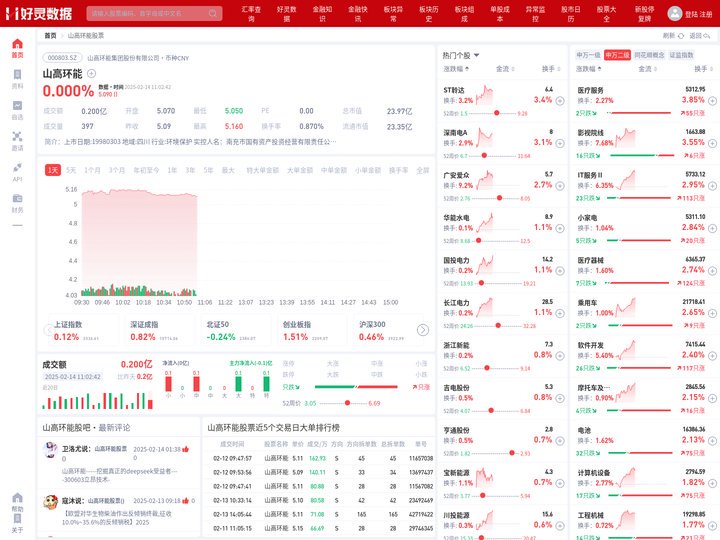Select the 1天 chart range
720x540 pixels.
pos(53,170)
